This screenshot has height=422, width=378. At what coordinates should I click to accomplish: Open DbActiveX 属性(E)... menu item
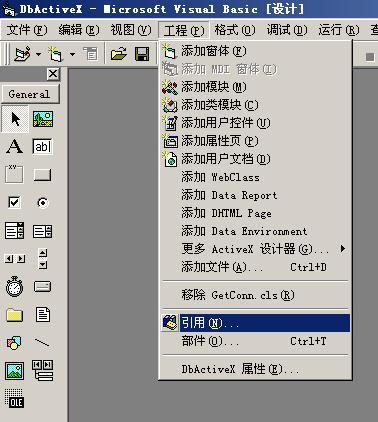point(256,369)
